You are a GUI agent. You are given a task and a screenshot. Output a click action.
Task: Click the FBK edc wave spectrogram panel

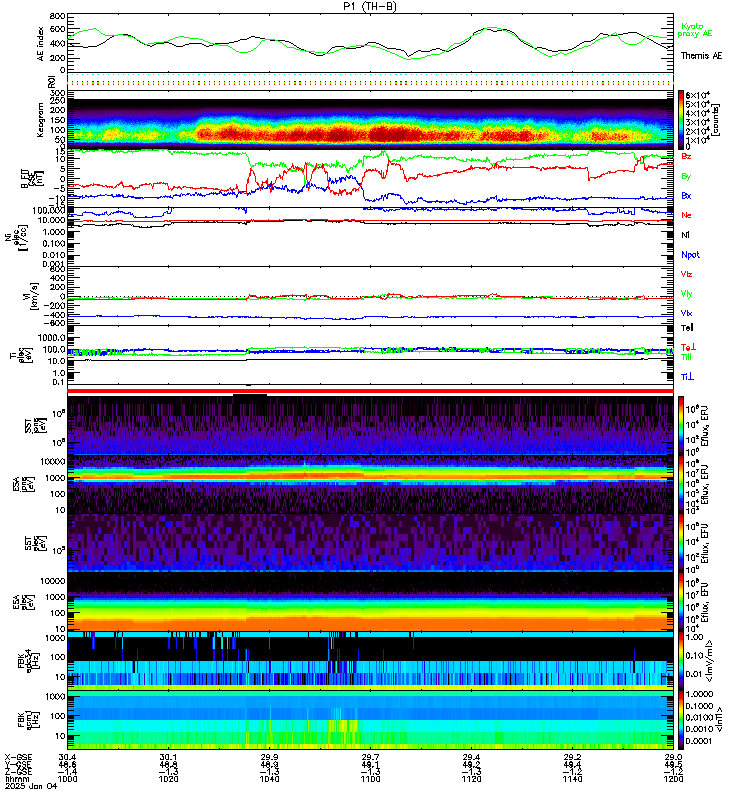point(370,661)
